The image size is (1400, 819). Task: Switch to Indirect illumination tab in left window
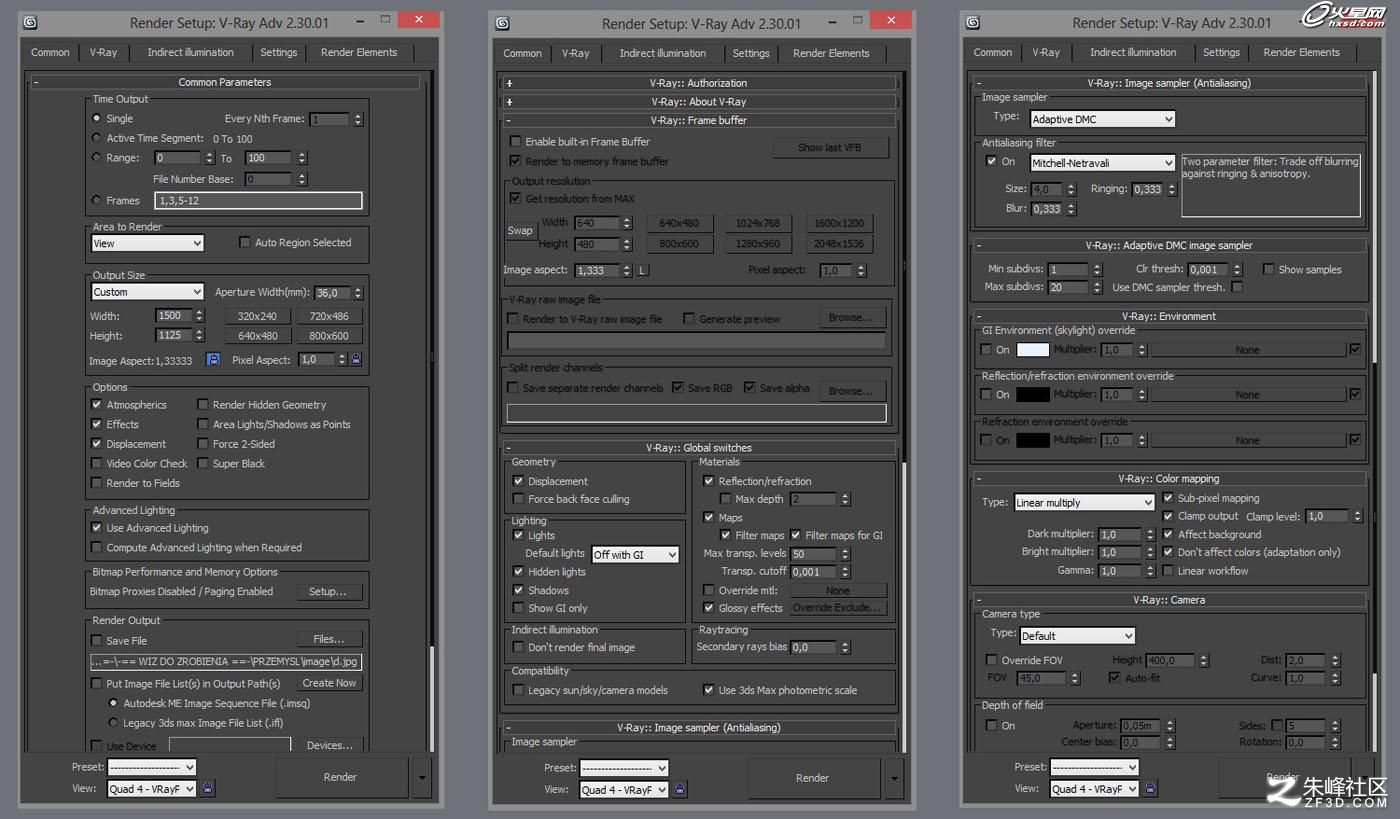(190, 52)
